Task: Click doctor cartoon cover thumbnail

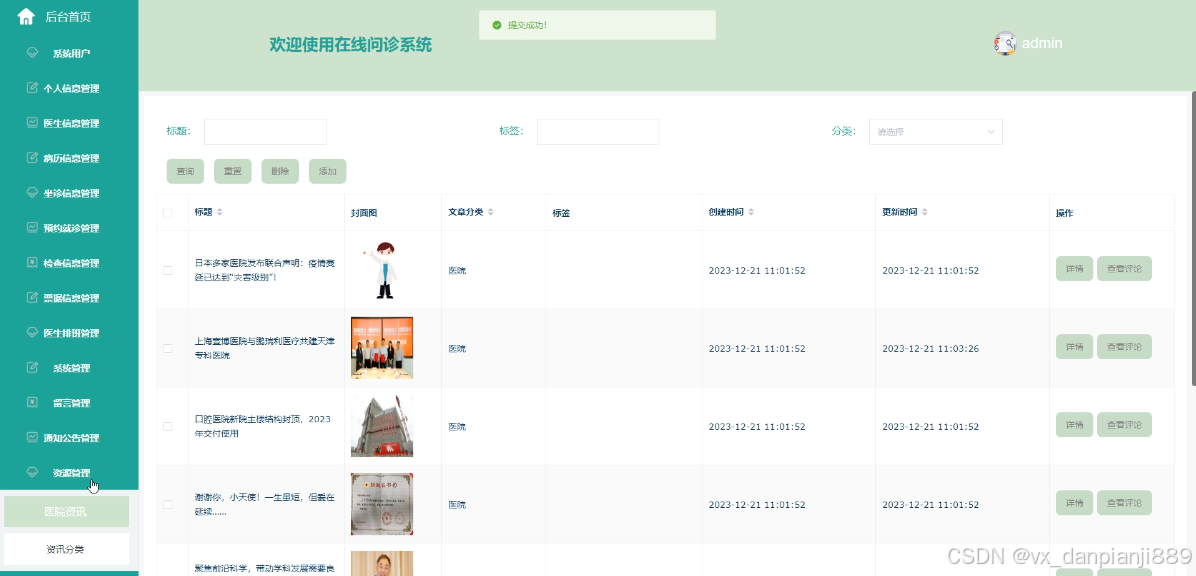Action: (382, 269)
